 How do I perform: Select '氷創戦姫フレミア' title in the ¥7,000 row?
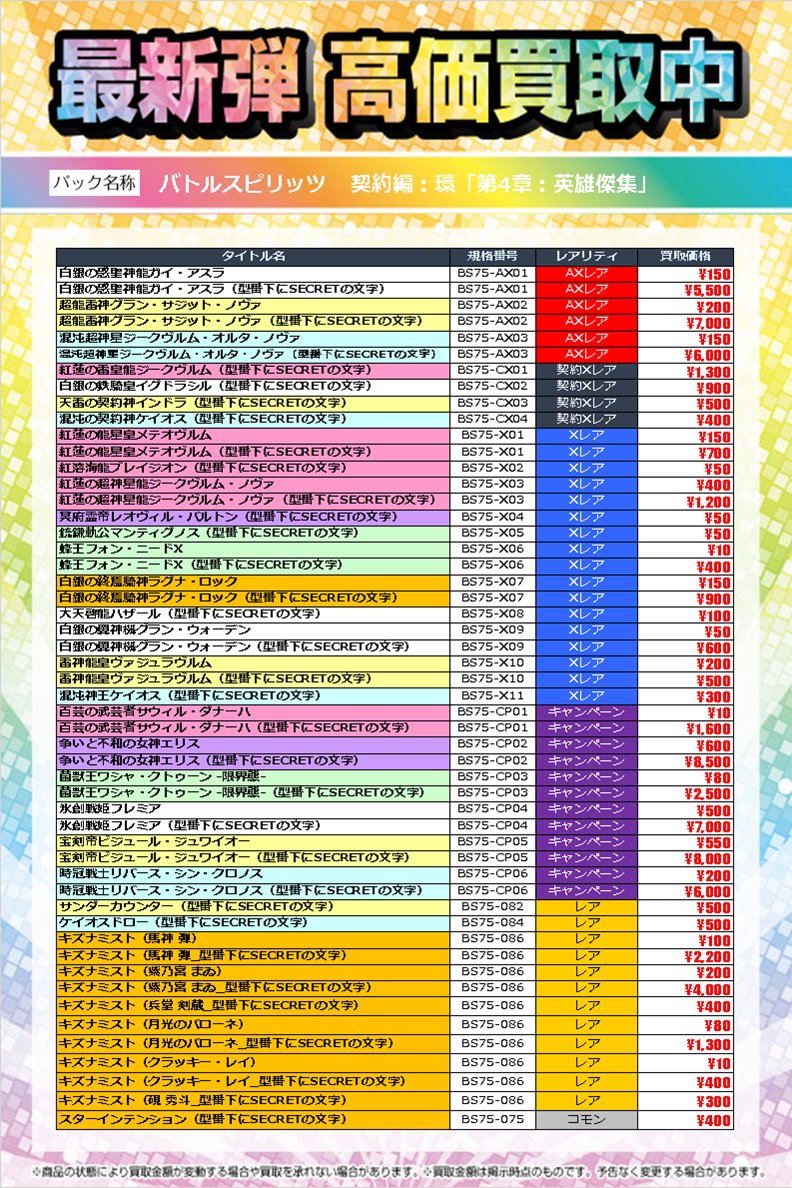point(252,826)
